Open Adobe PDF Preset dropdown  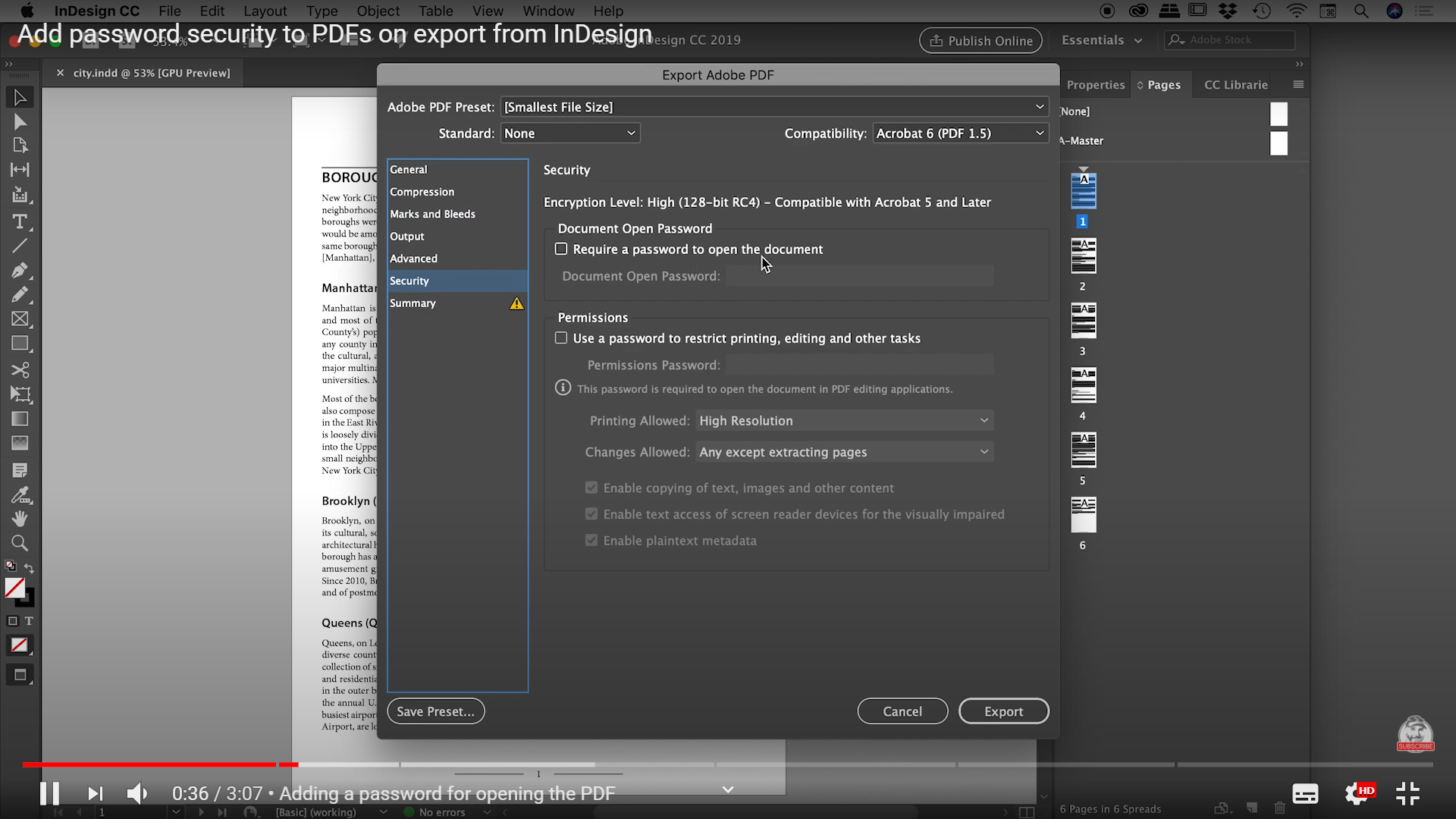(x=774, y=107)
